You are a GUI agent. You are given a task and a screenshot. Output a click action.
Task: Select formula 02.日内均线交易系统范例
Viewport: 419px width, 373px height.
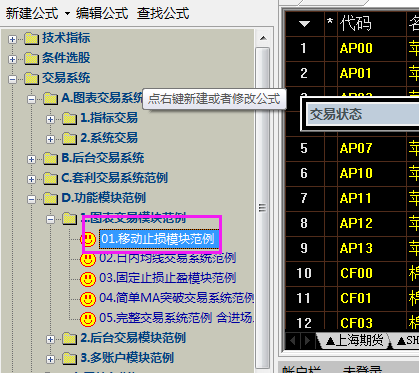pyautogui.click(x=168, y=258)
